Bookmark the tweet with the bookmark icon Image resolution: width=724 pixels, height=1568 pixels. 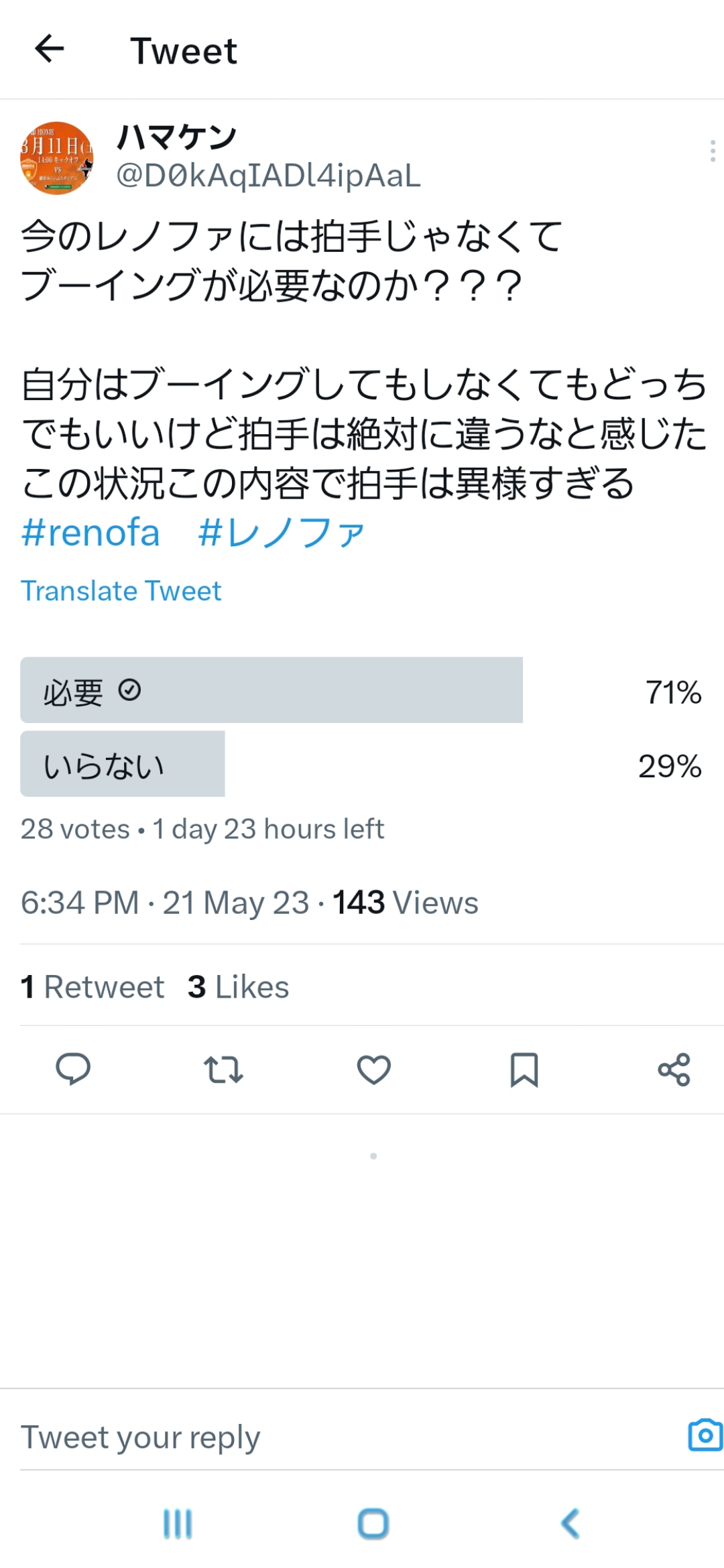[524, 1069]
